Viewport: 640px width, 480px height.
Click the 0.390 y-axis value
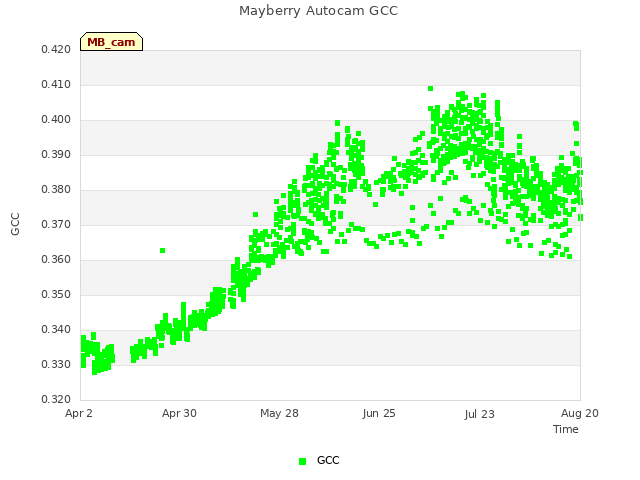[56, 155]
